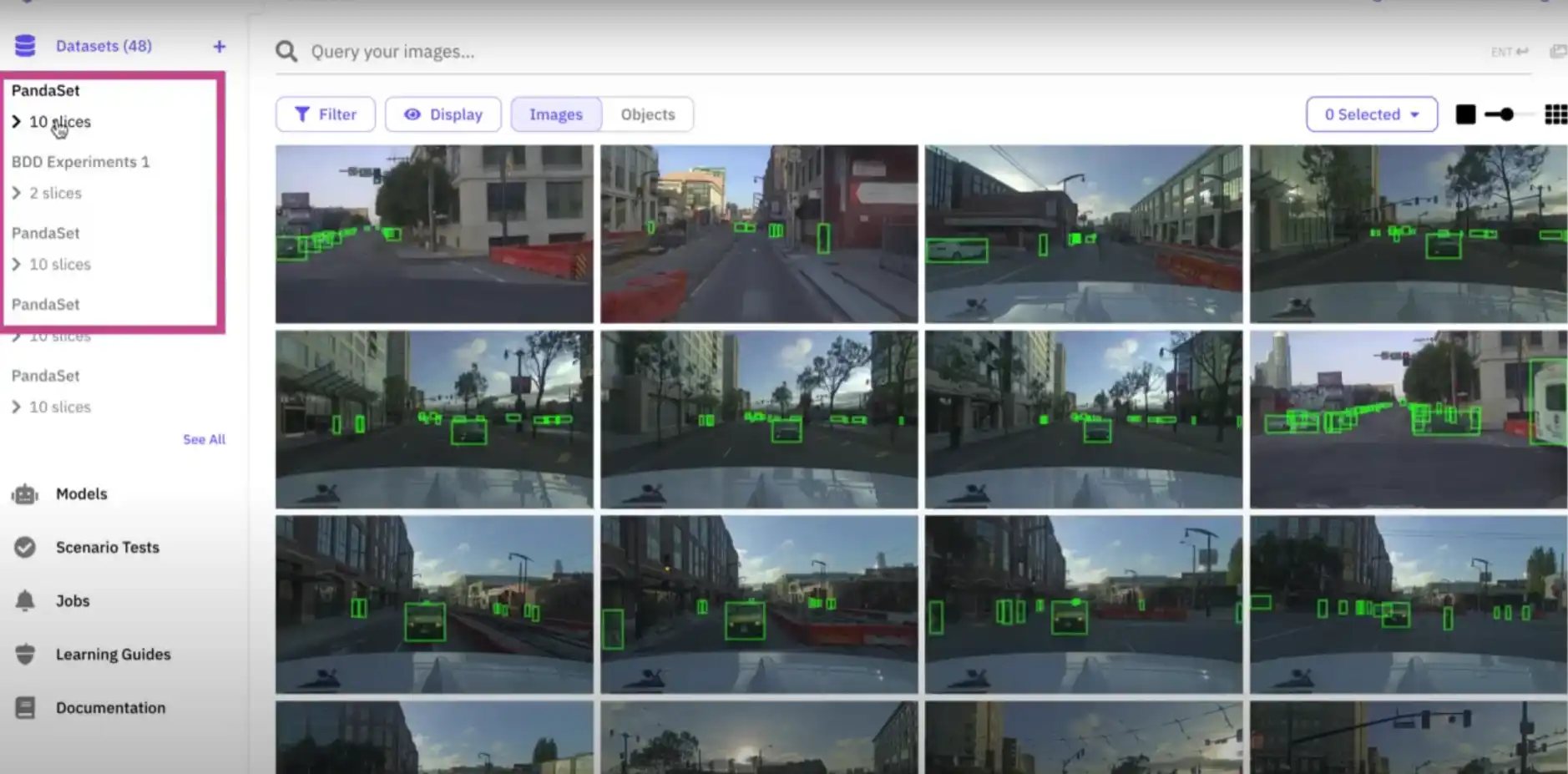Click the See All datasets link
1568x774 pixels.
coord(205,439)
